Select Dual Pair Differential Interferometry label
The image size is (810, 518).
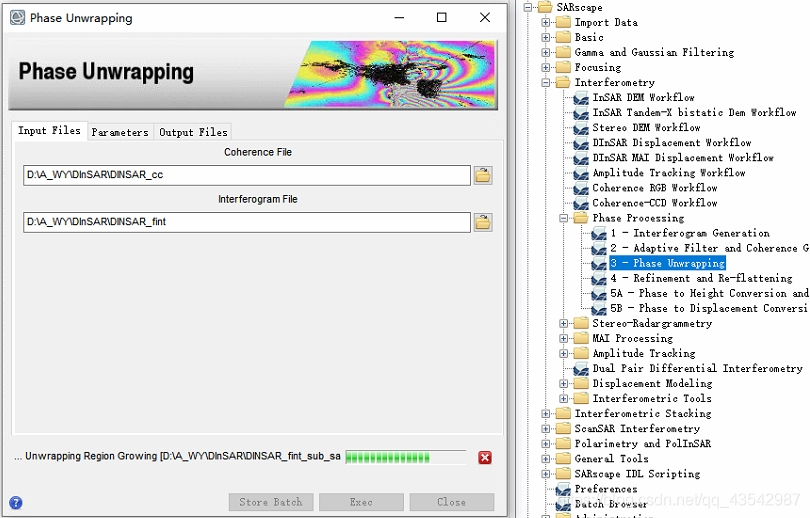pyautogui.click(x=697, y=369)
